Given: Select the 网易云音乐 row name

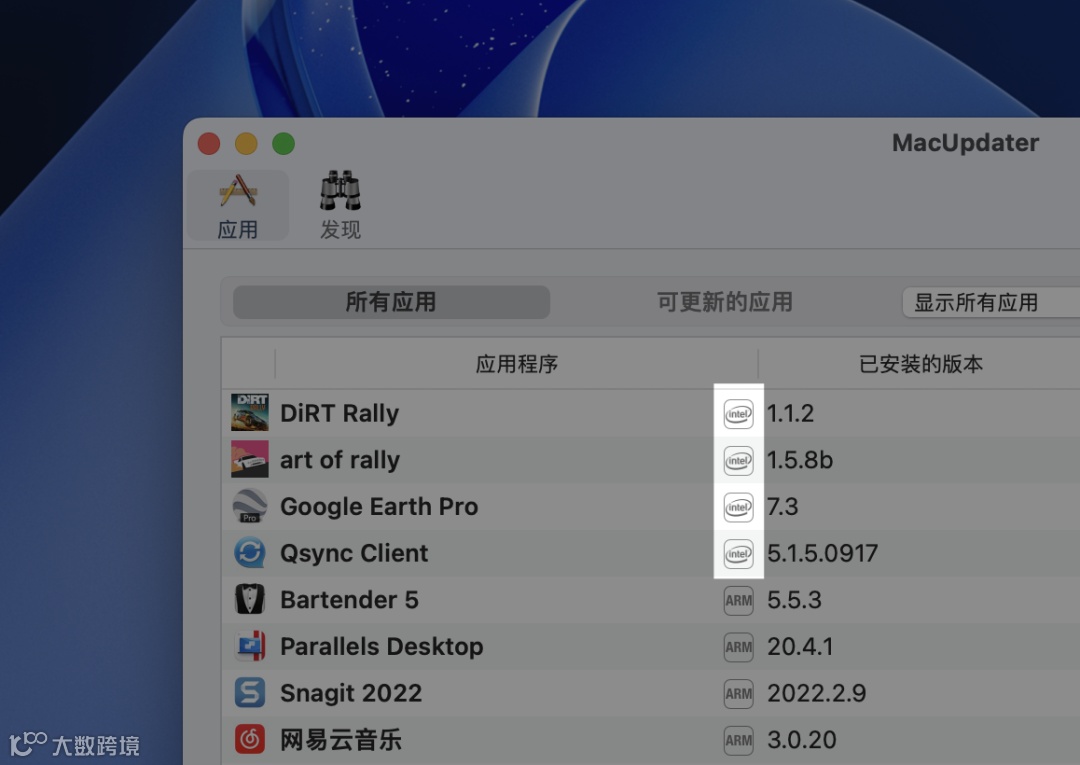Looking at the screenshot, I should (340, 740).
